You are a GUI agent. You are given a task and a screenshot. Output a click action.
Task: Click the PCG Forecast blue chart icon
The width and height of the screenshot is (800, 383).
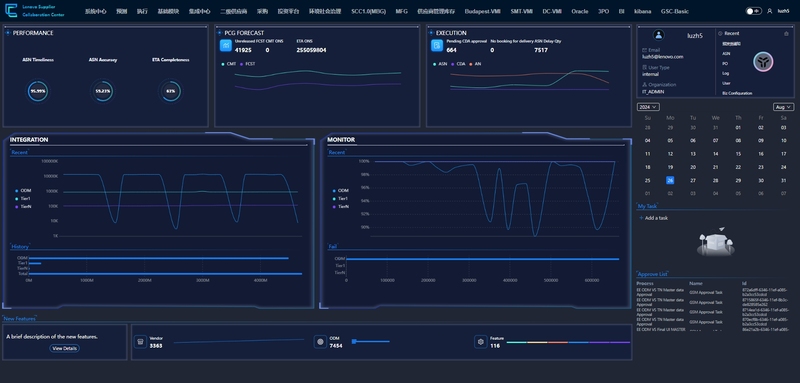(226, 46)
